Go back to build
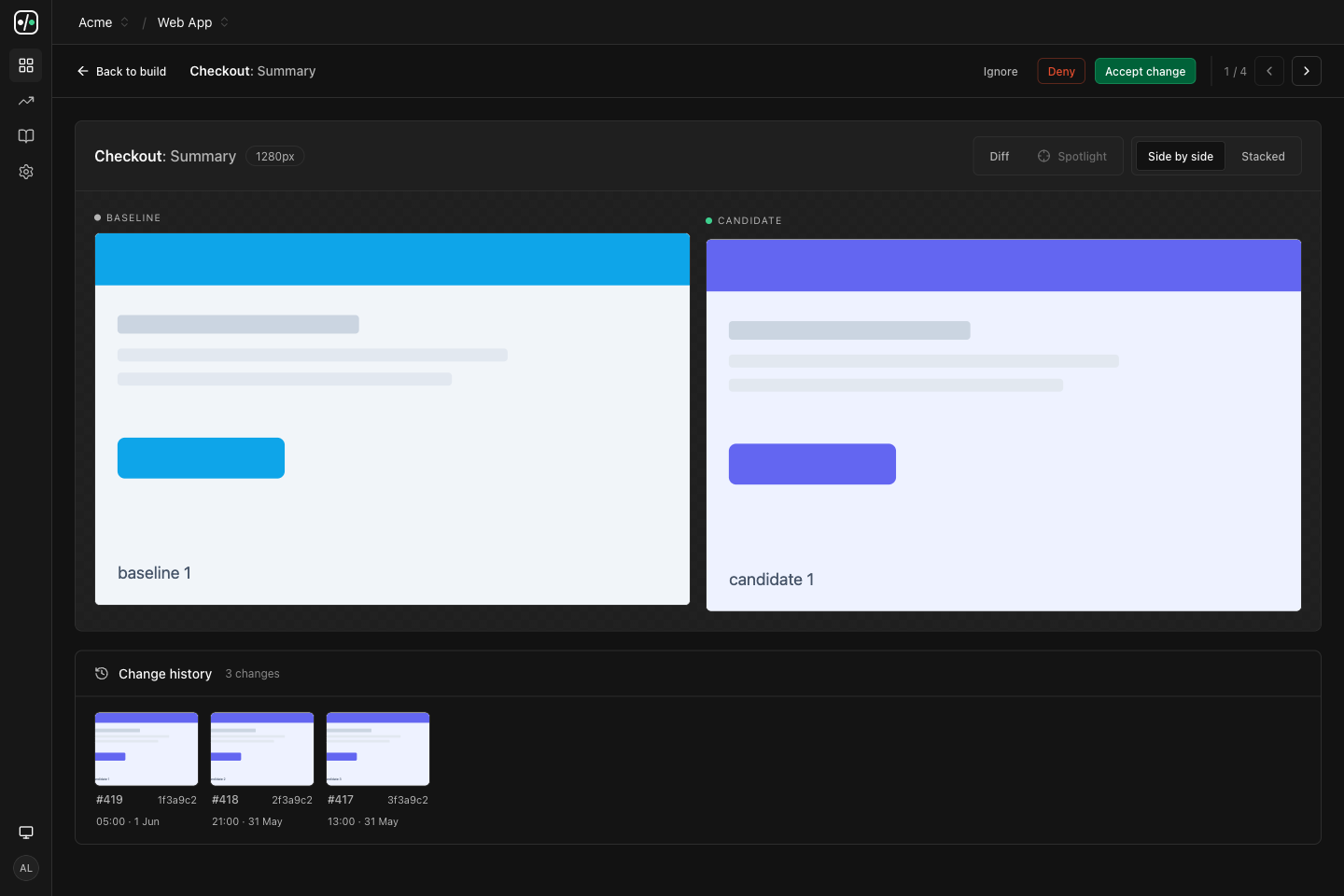Image resolution: width=1344 pixels, height=896 pixels. click(121, 71)
